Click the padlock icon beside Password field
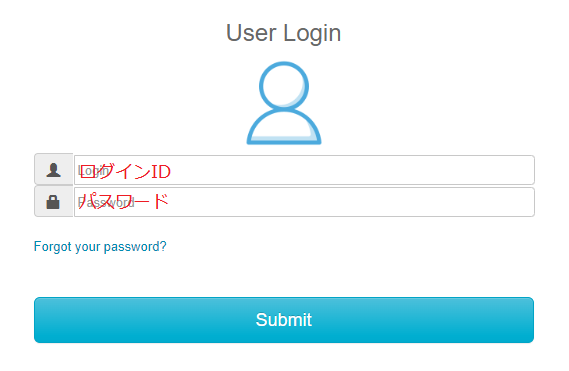Image resolution: width=569 pixels, height=371 pixels. pos(53,202)
